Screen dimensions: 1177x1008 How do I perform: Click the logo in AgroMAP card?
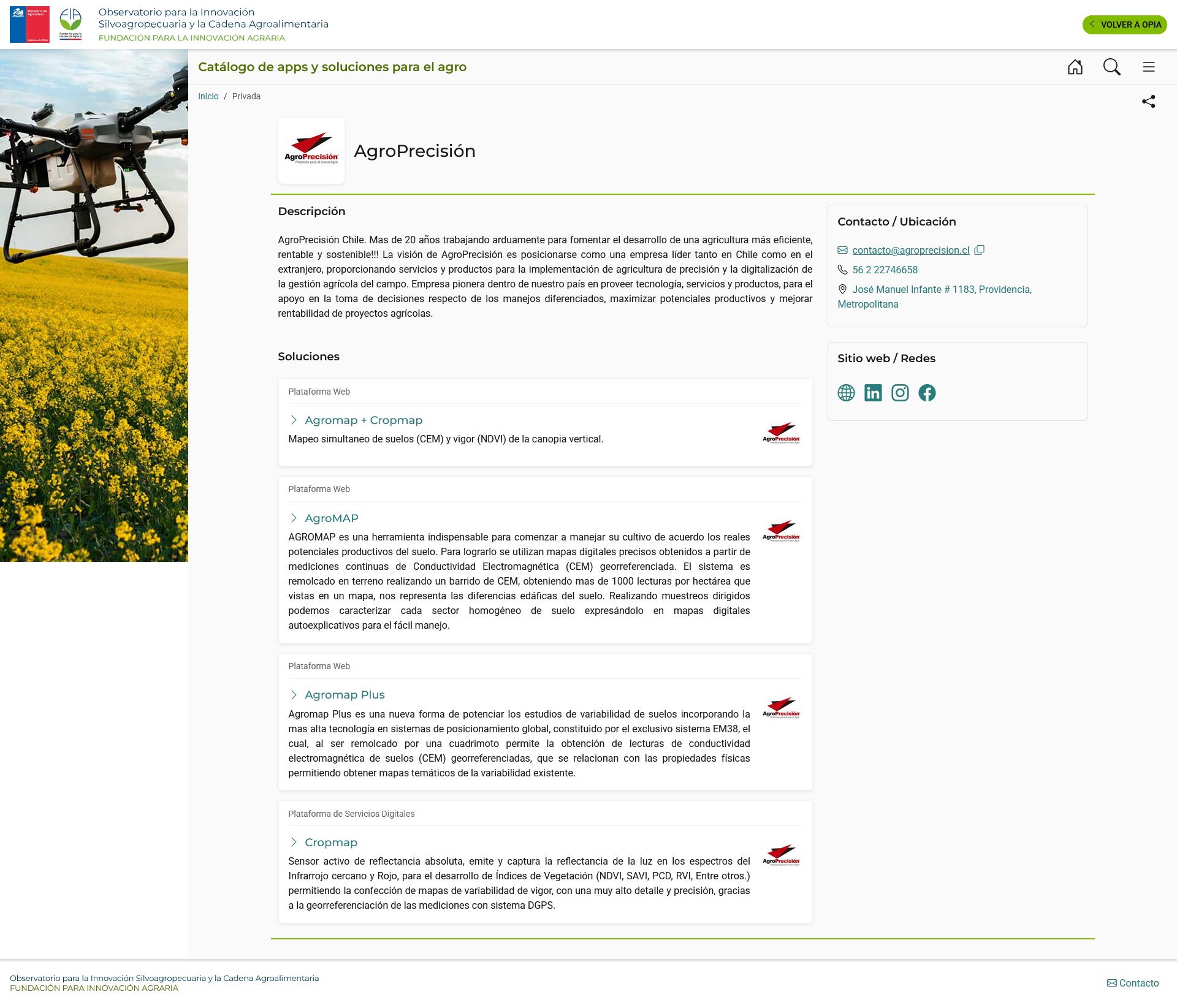pos(781,531)
